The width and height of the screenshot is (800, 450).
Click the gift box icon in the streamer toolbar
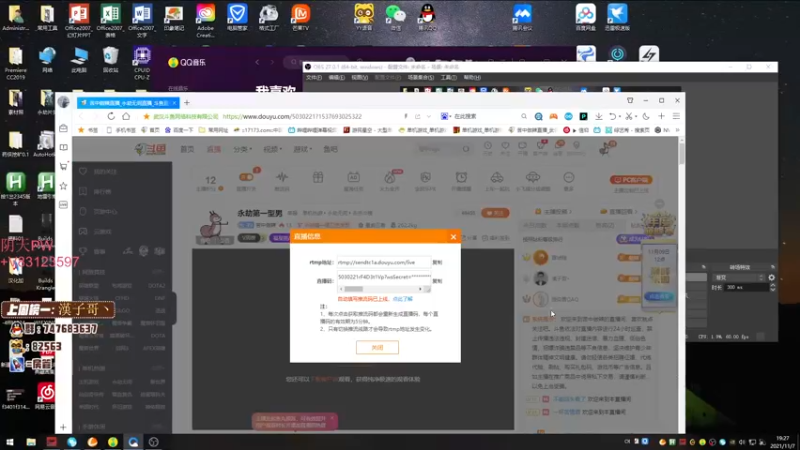click(318, 178)
